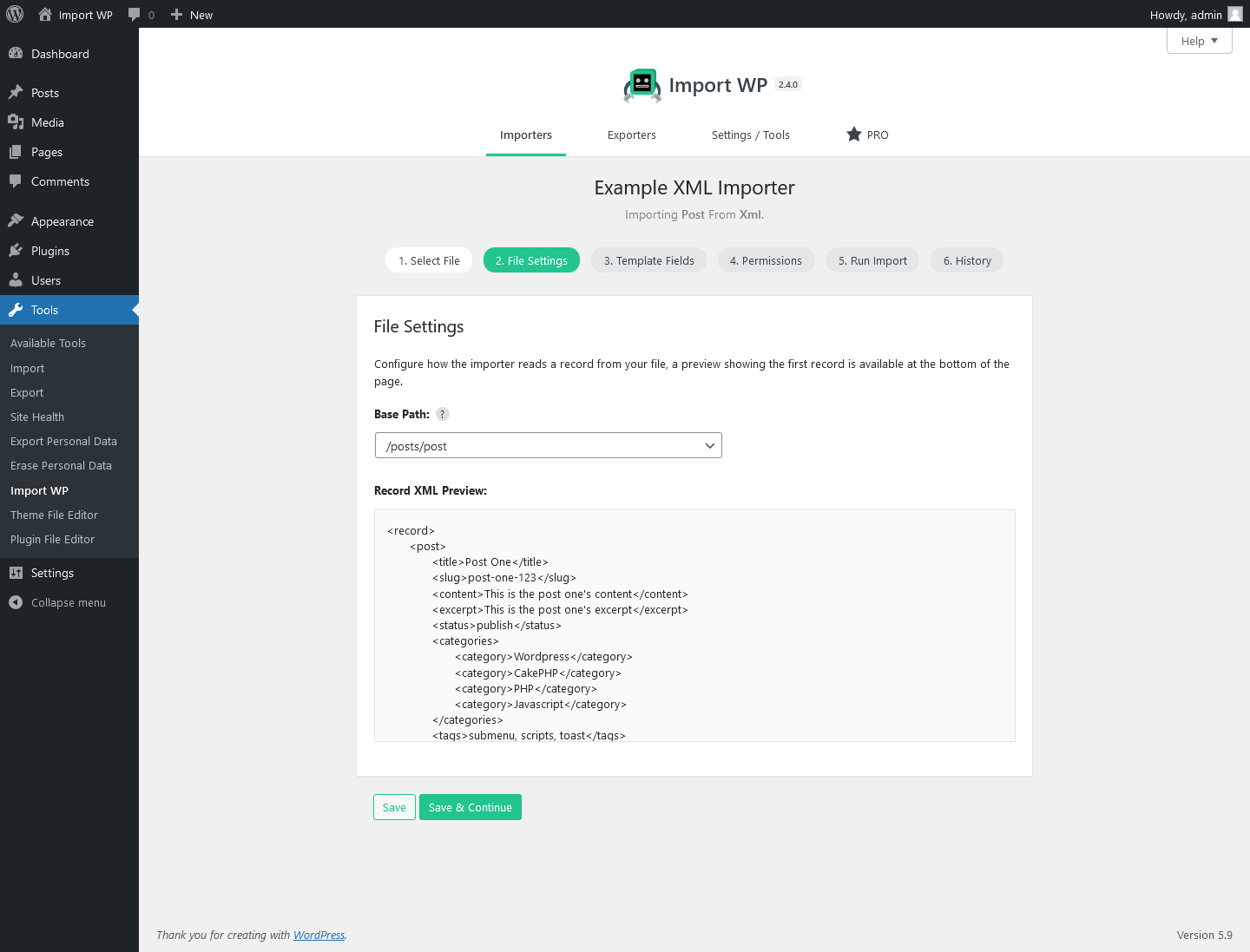Image resolution: width=1250 pixels, height=952 pixels.
Task: Go to step 3. Template Fields
Action: pyautogui.click(x=648, y=259)
